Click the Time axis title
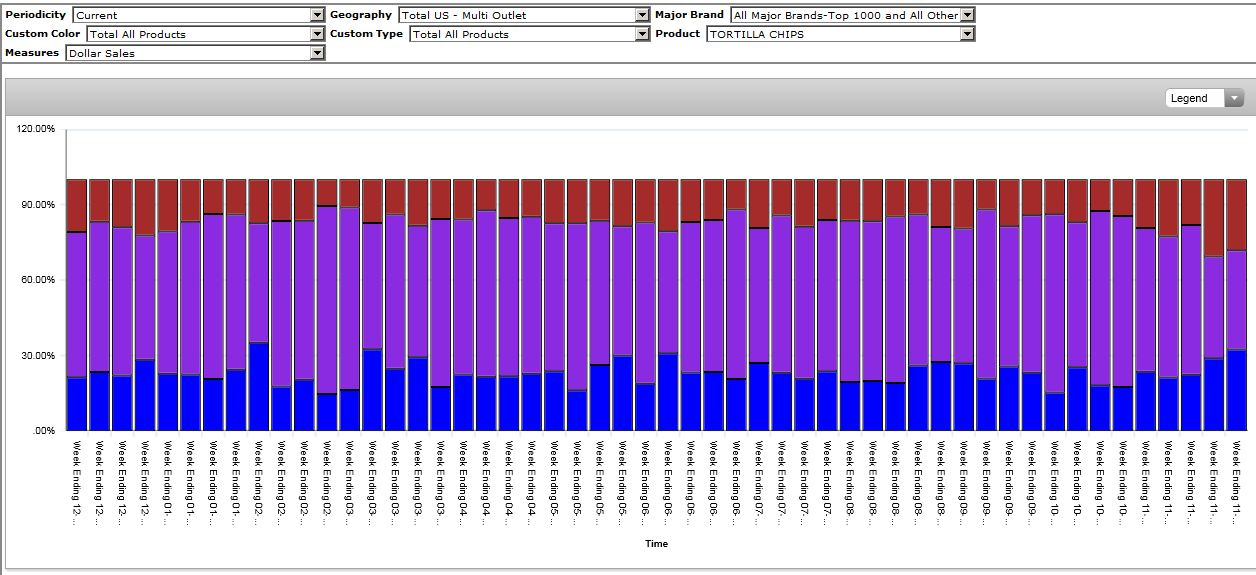Screen dimensions: 1256x575 (x=656, y=544)
